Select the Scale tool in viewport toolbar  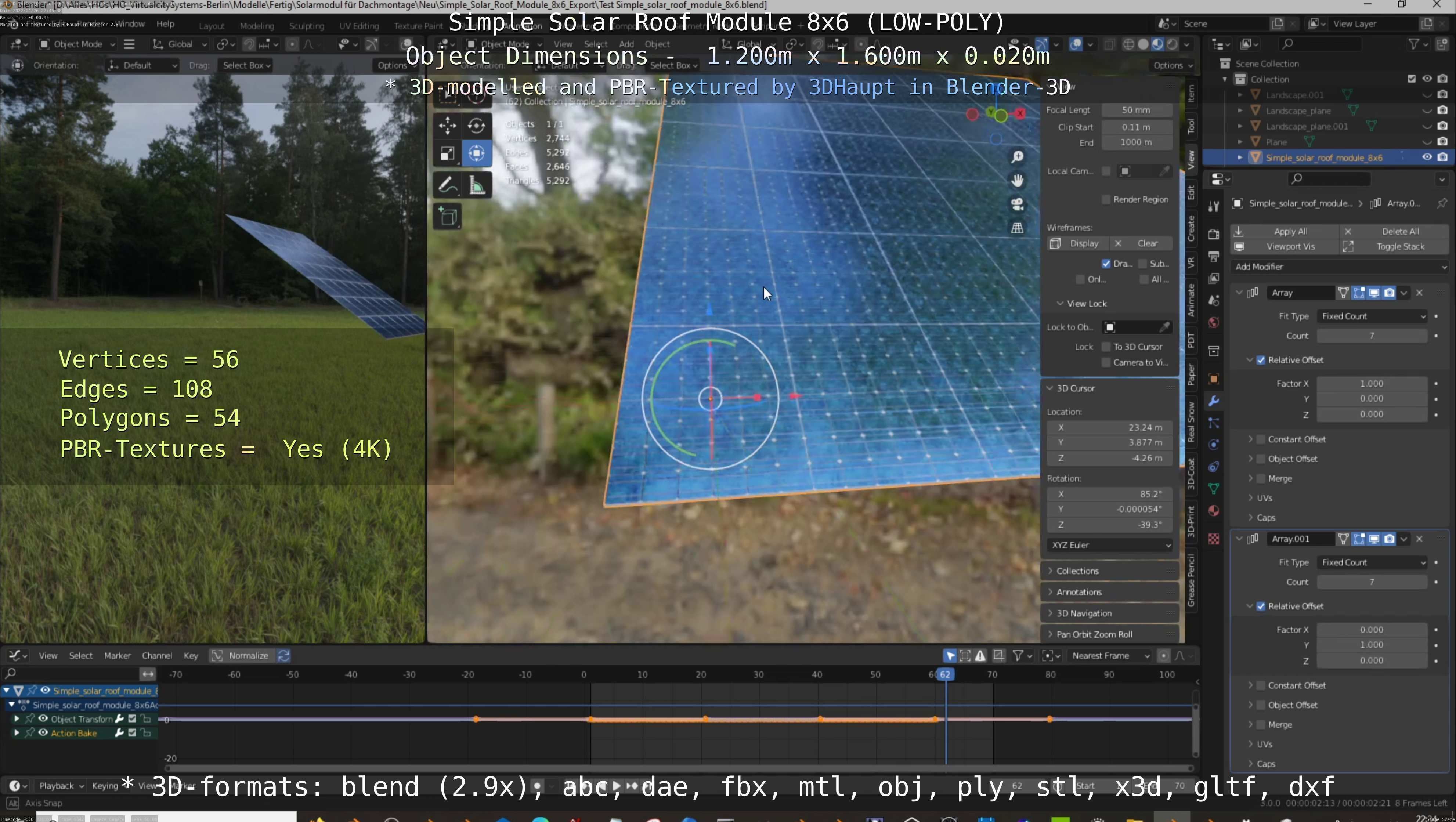(x=447, y=154)
